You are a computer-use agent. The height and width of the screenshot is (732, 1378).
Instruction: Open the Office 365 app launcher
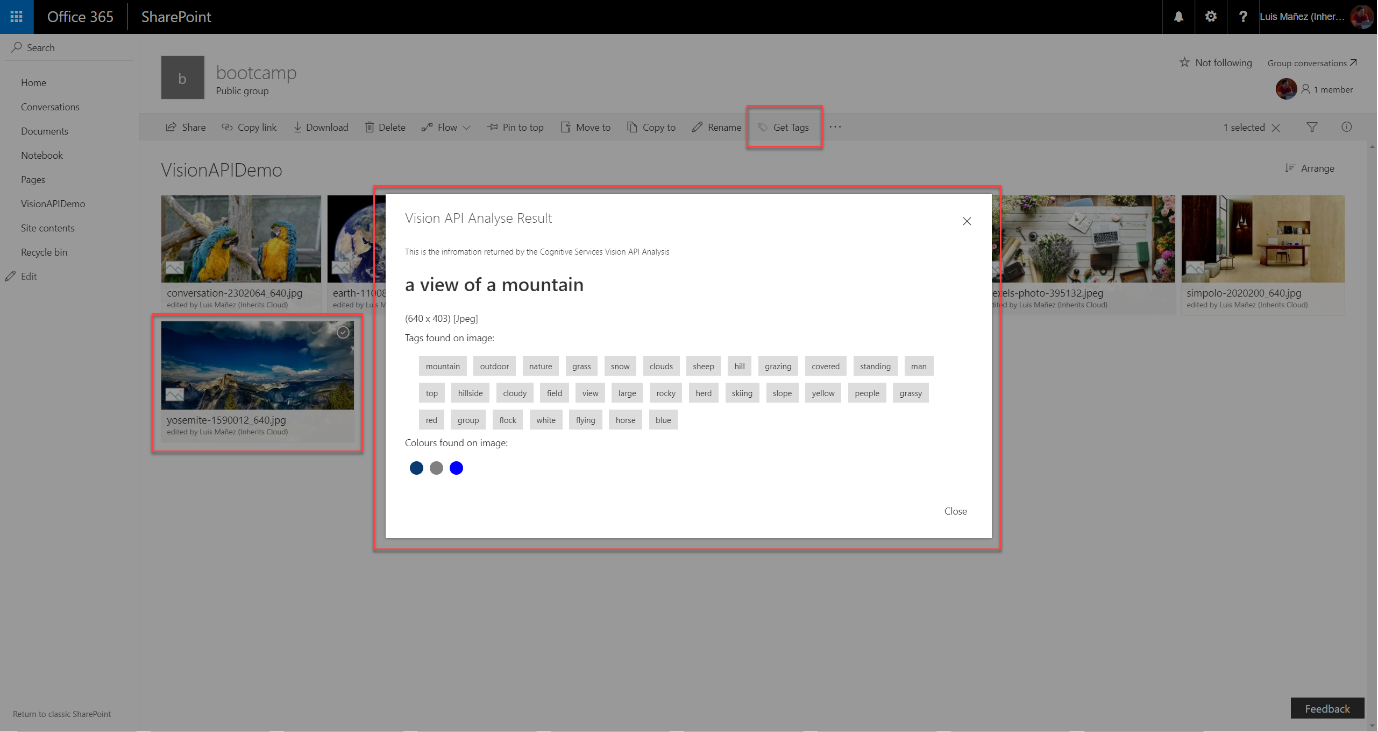(14, 16)
